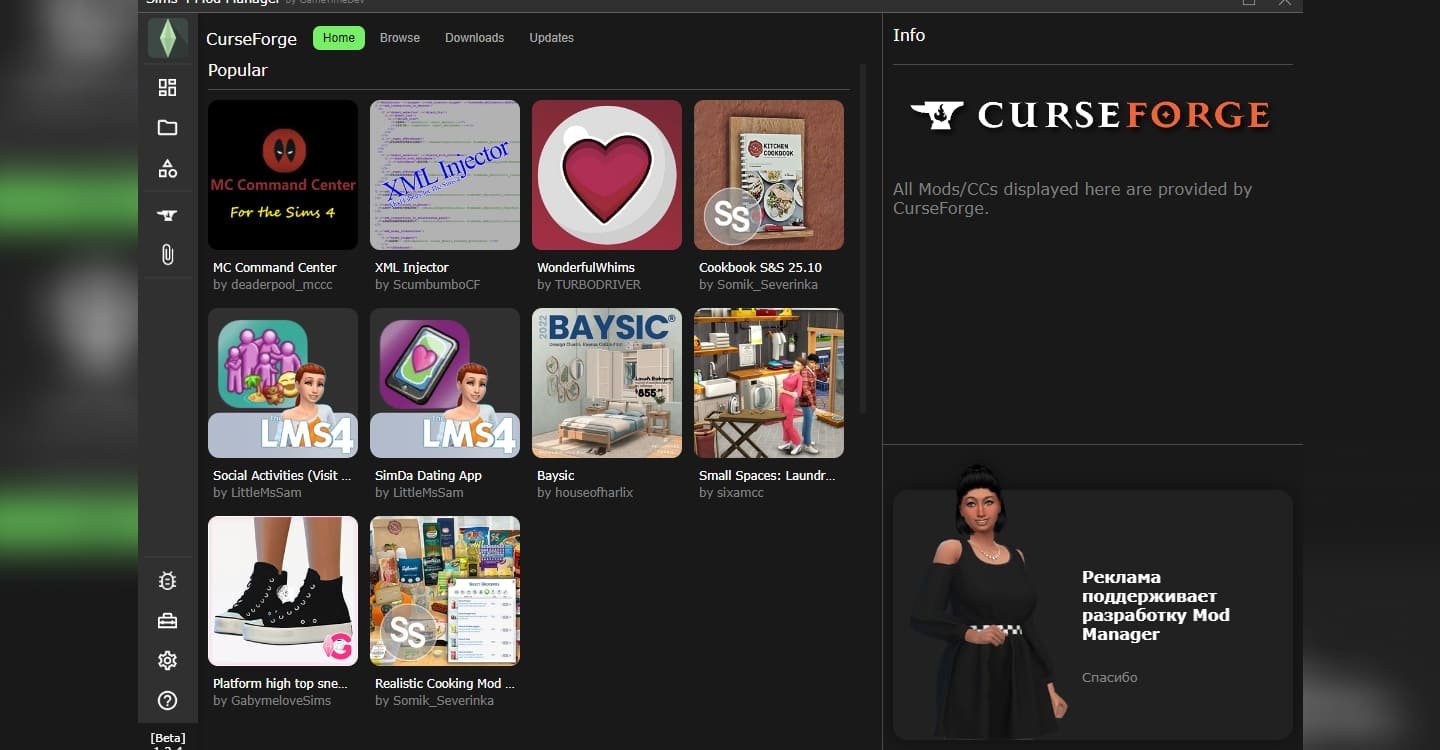
Task: Open settings gear icon in sidebar
Action: point(167,661)
